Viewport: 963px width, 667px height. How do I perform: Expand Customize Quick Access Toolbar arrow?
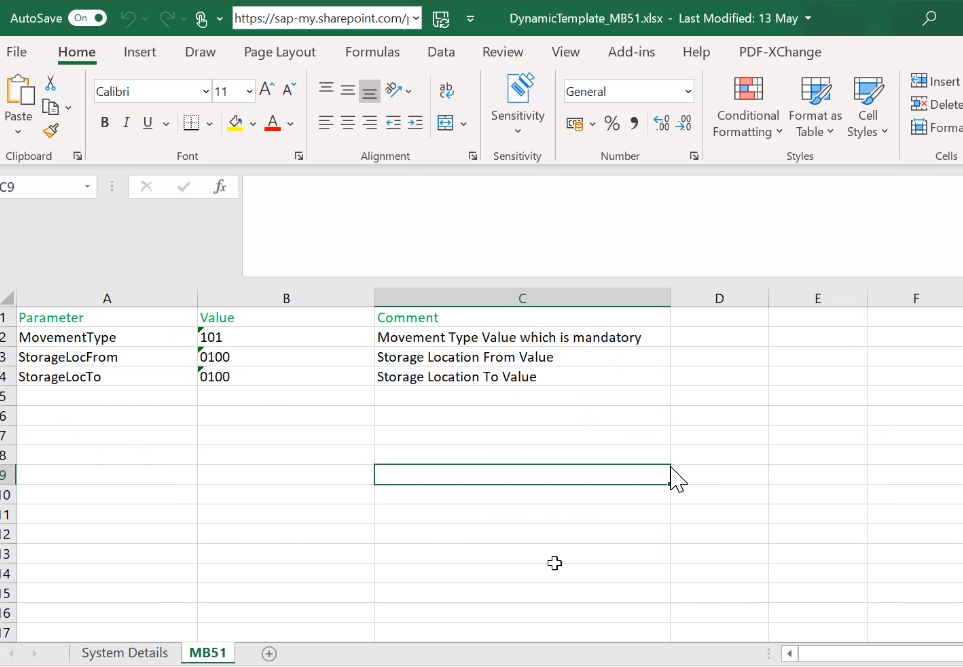470,19
